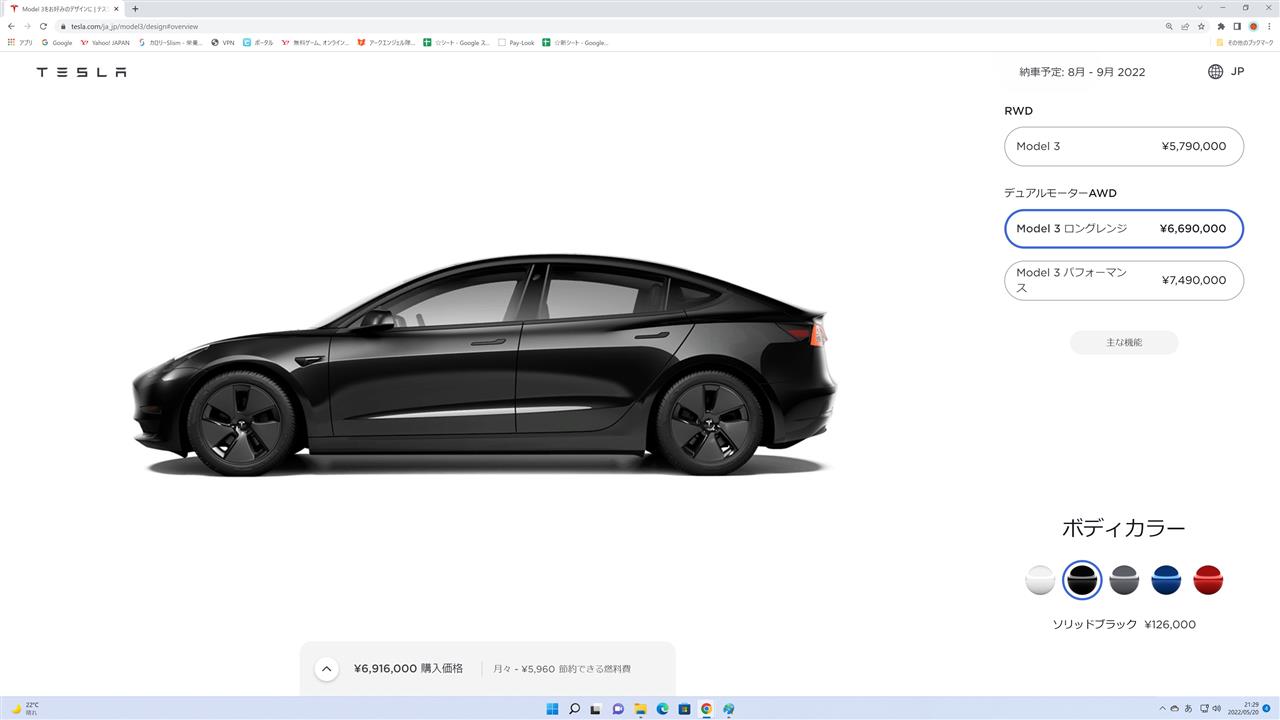The image size is (1280, 720).
Task: Choose the solid black body color swatch
Action: point(1082,580)
